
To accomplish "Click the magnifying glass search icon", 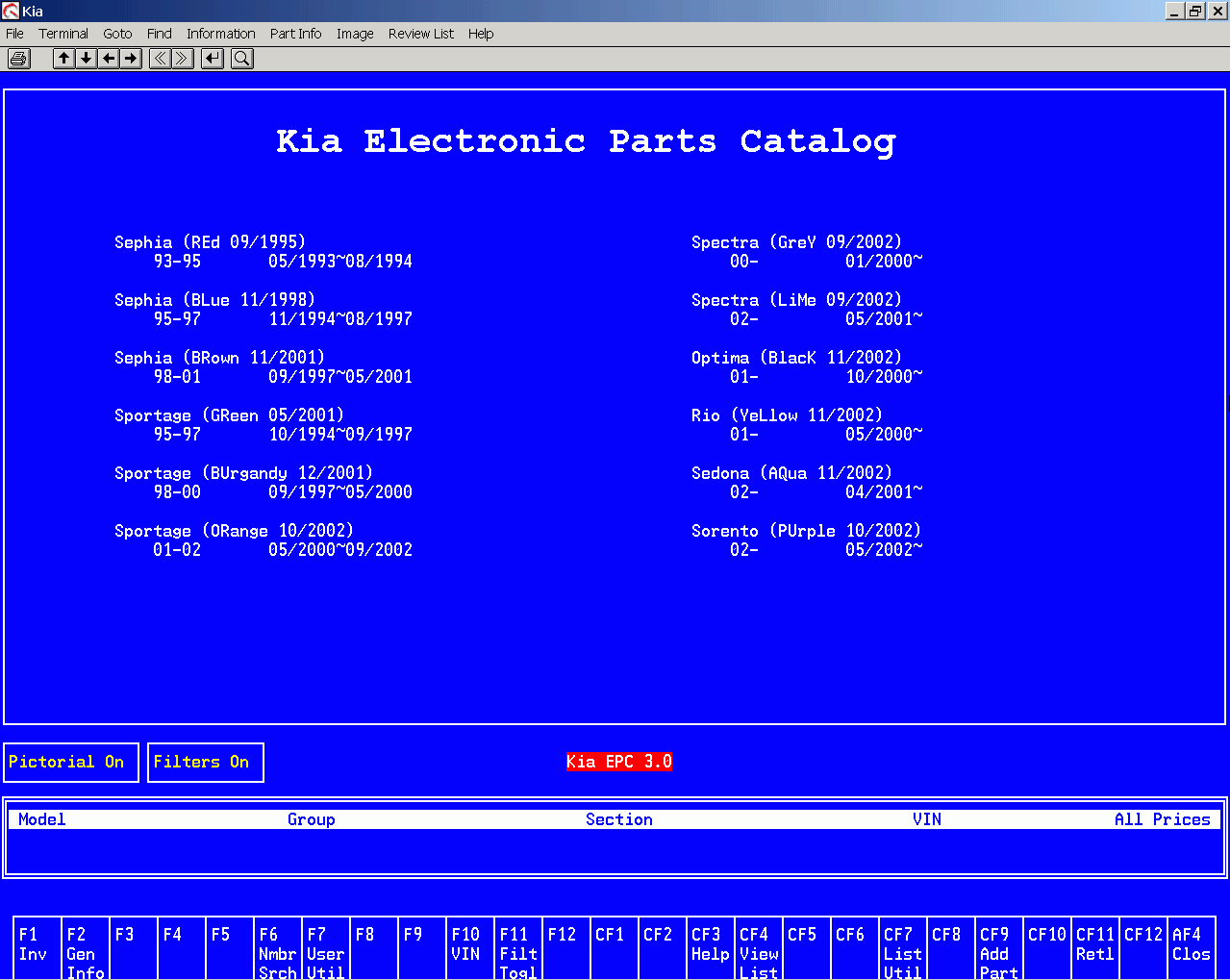I will [x=242, y=59].
